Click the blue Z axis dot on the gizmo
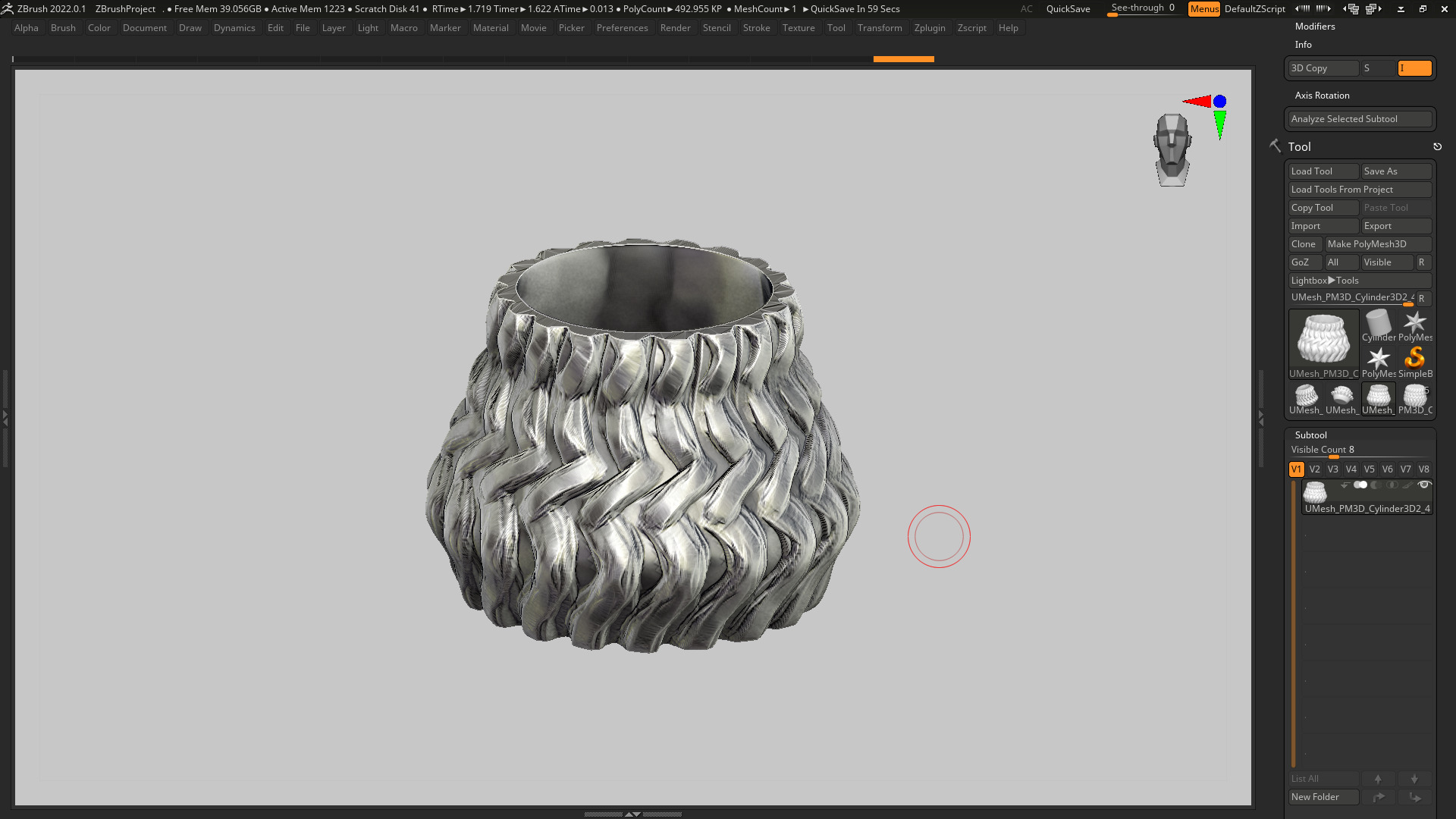 pos(1219,101)
